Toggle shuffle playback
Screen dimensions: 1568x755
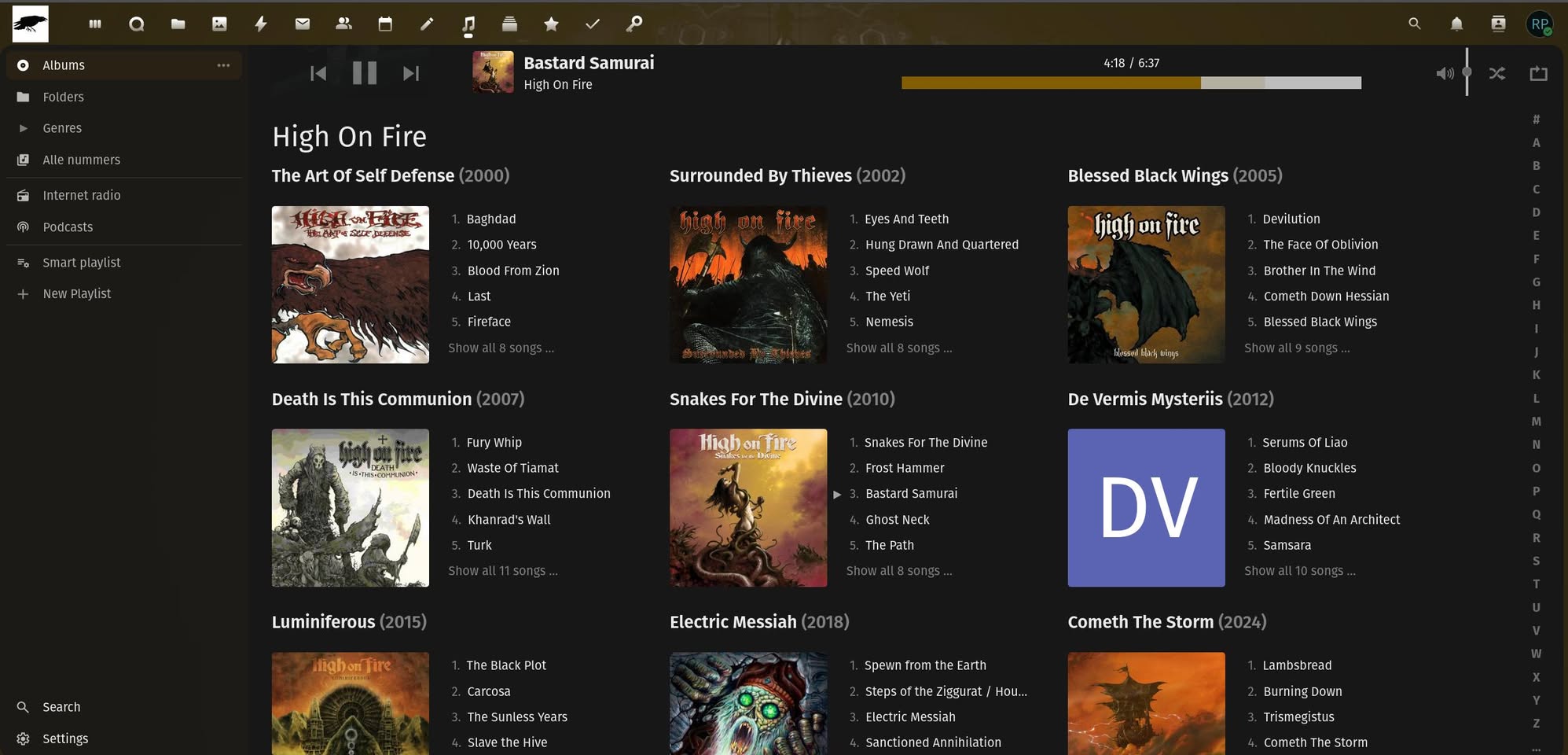1497,73
